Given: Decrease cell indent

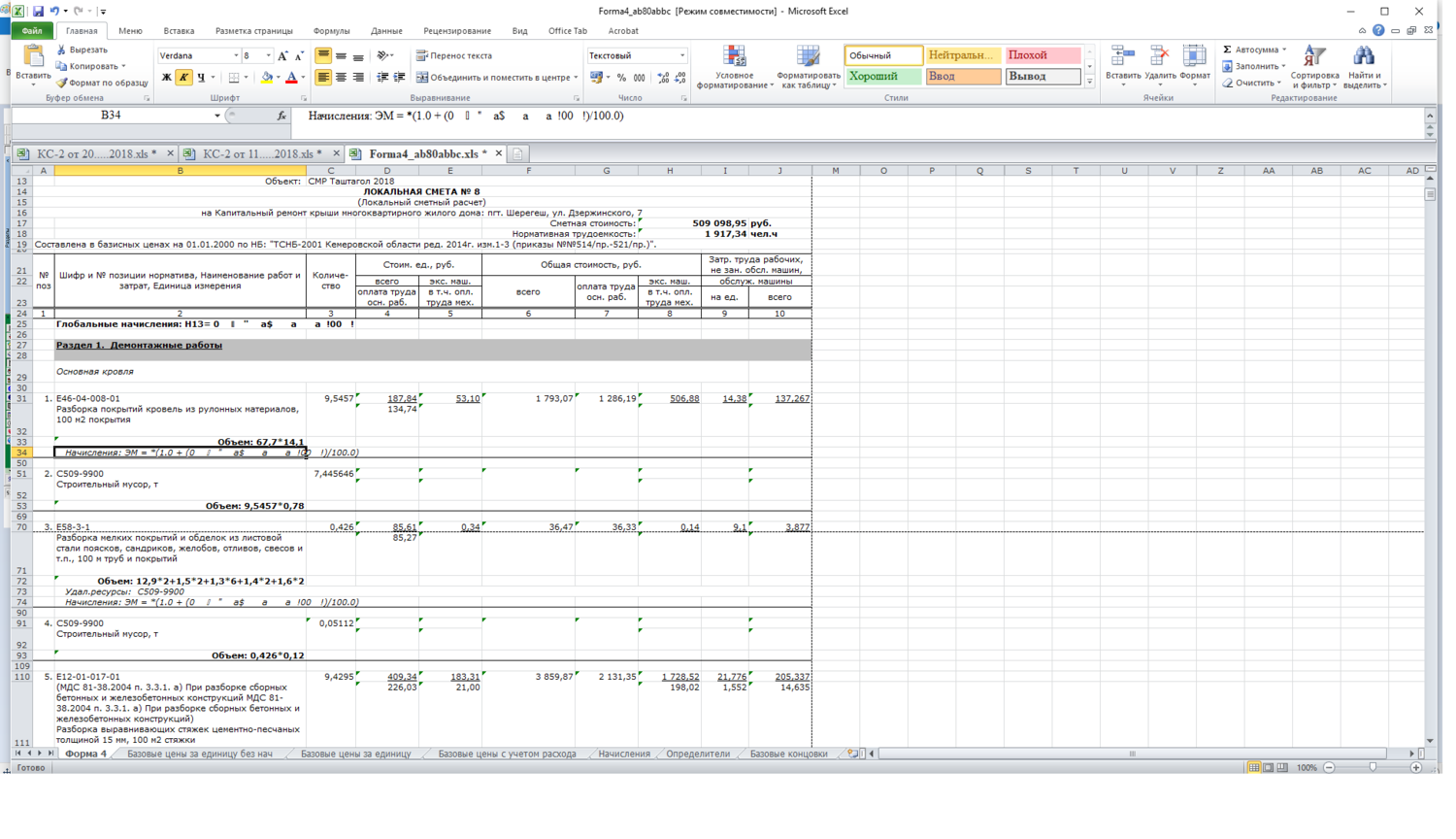Looking at the screenshot, I should click(382, 78).
